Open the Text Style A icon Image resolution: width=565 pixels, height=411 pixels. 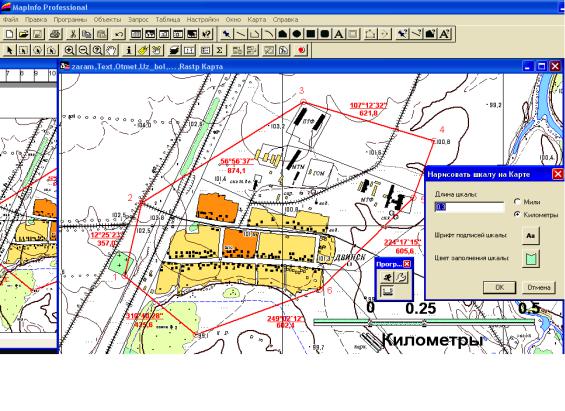click(444, 34)
